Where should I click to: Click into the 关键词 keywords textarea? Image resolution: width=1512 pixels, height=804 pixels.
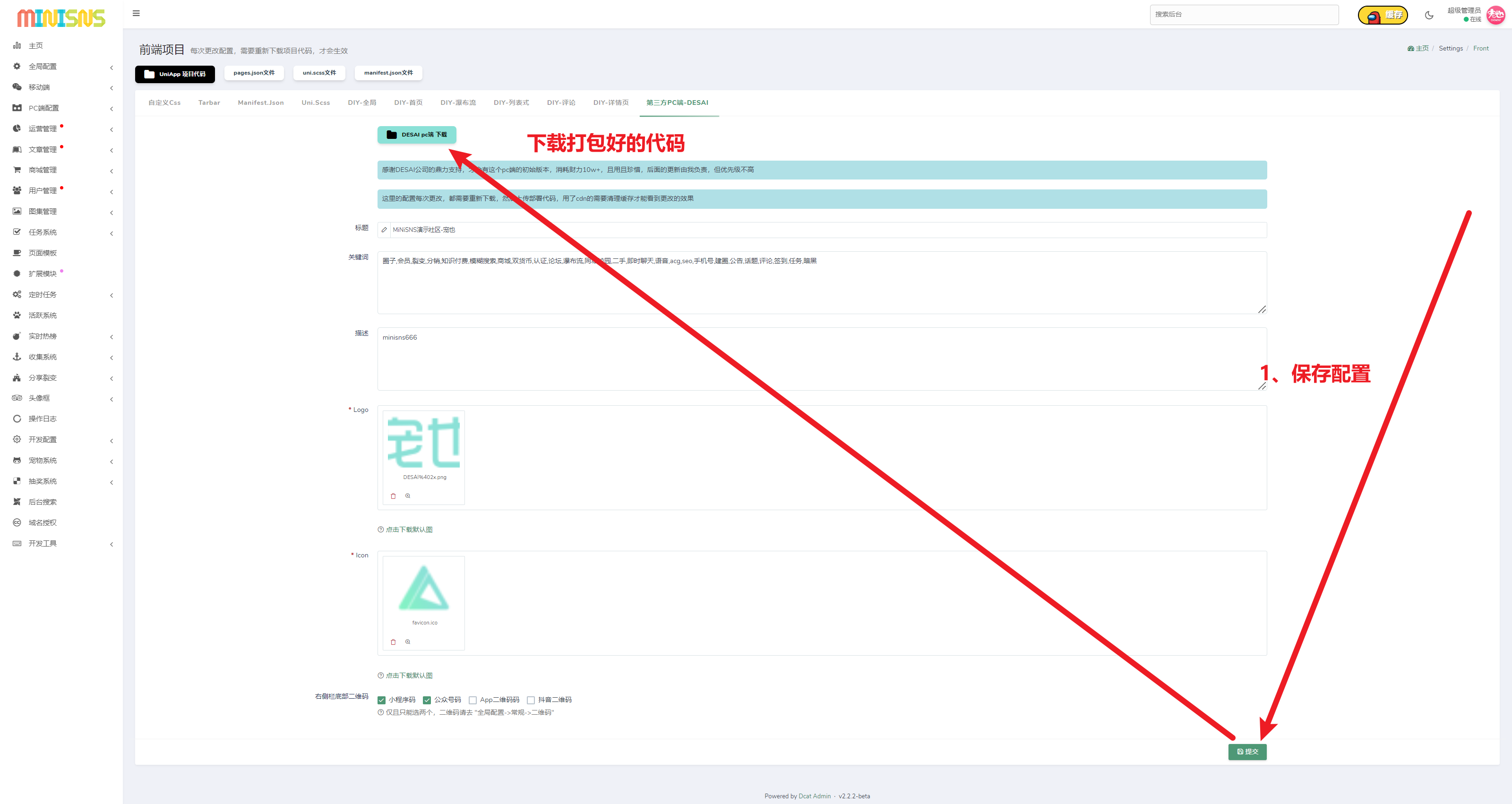coord(822,283)
